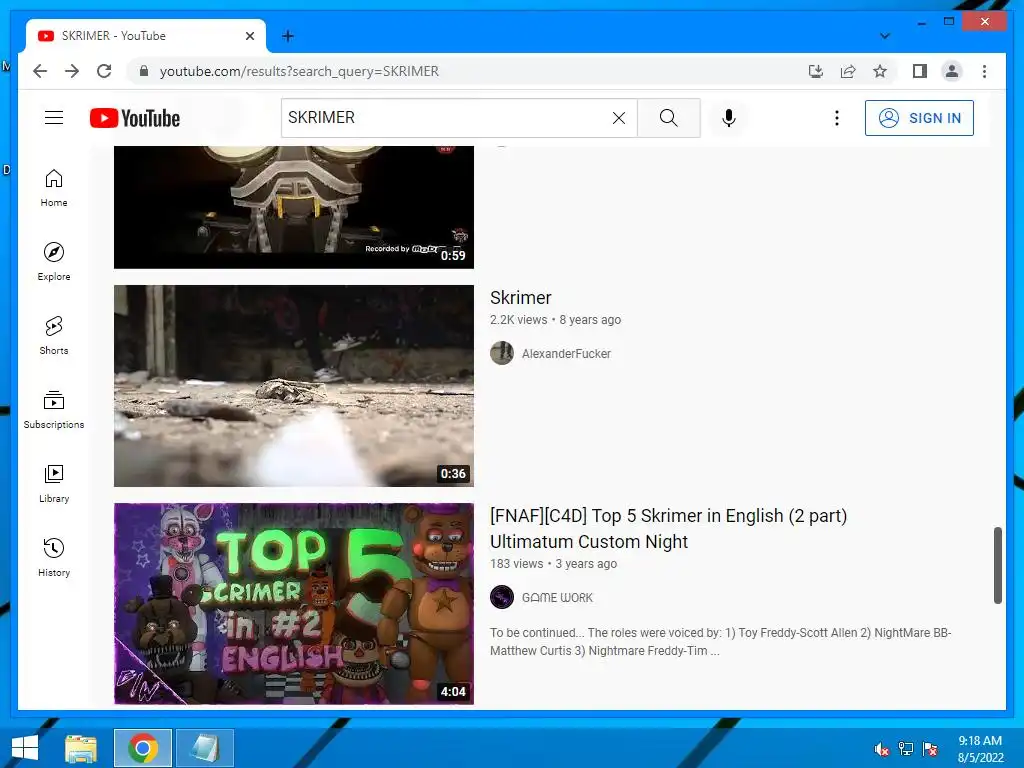
Task: Open the "Skrimer" video title
Action: 520,298
